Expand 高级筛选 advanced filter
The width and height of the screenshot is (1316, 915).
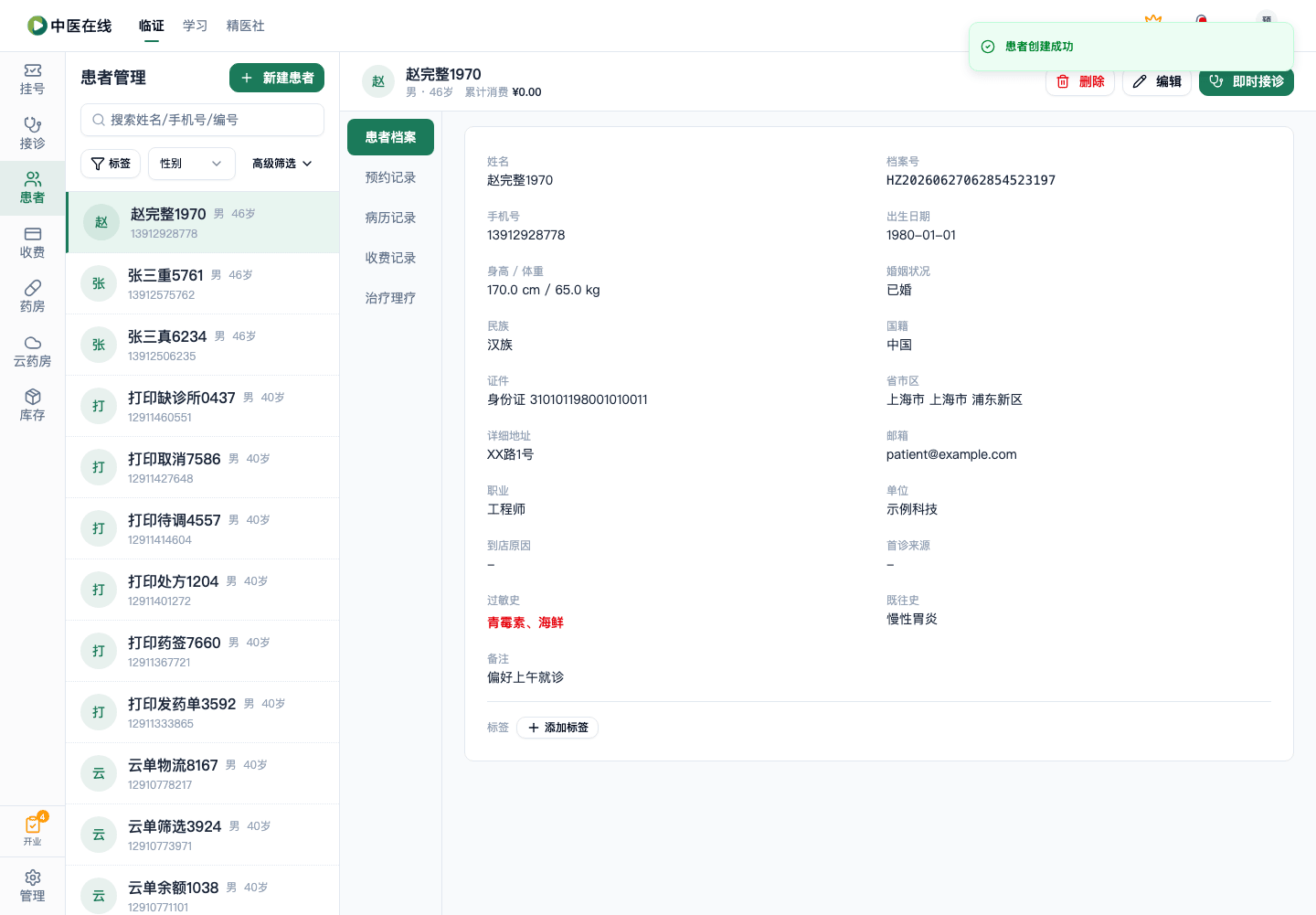pos(282,164)
